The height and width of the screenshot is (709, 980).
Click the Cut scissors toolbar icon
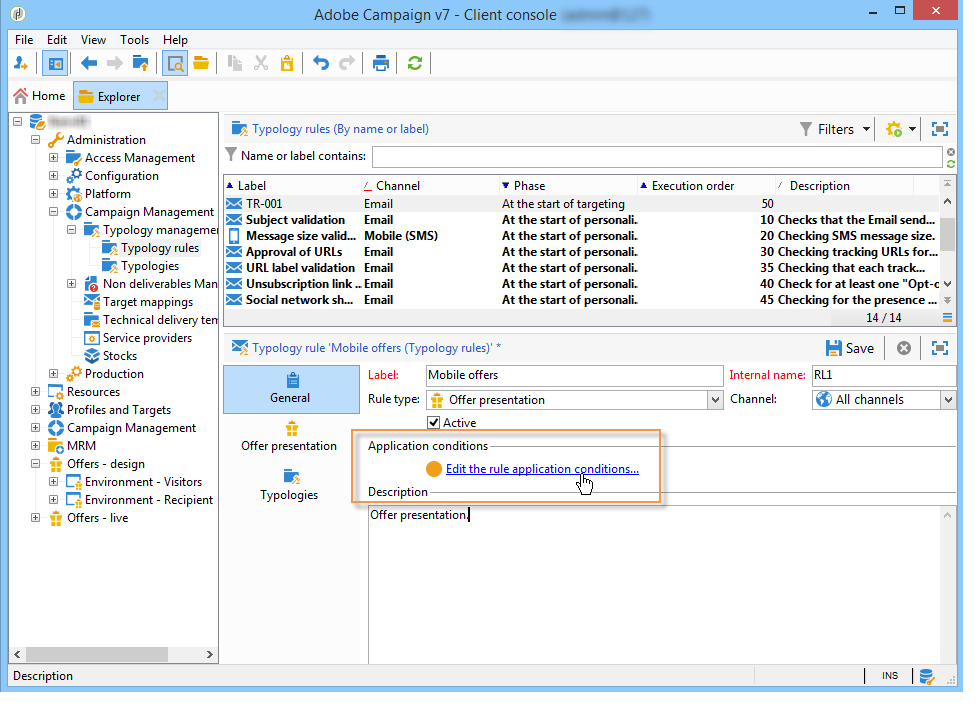(261, 63)
